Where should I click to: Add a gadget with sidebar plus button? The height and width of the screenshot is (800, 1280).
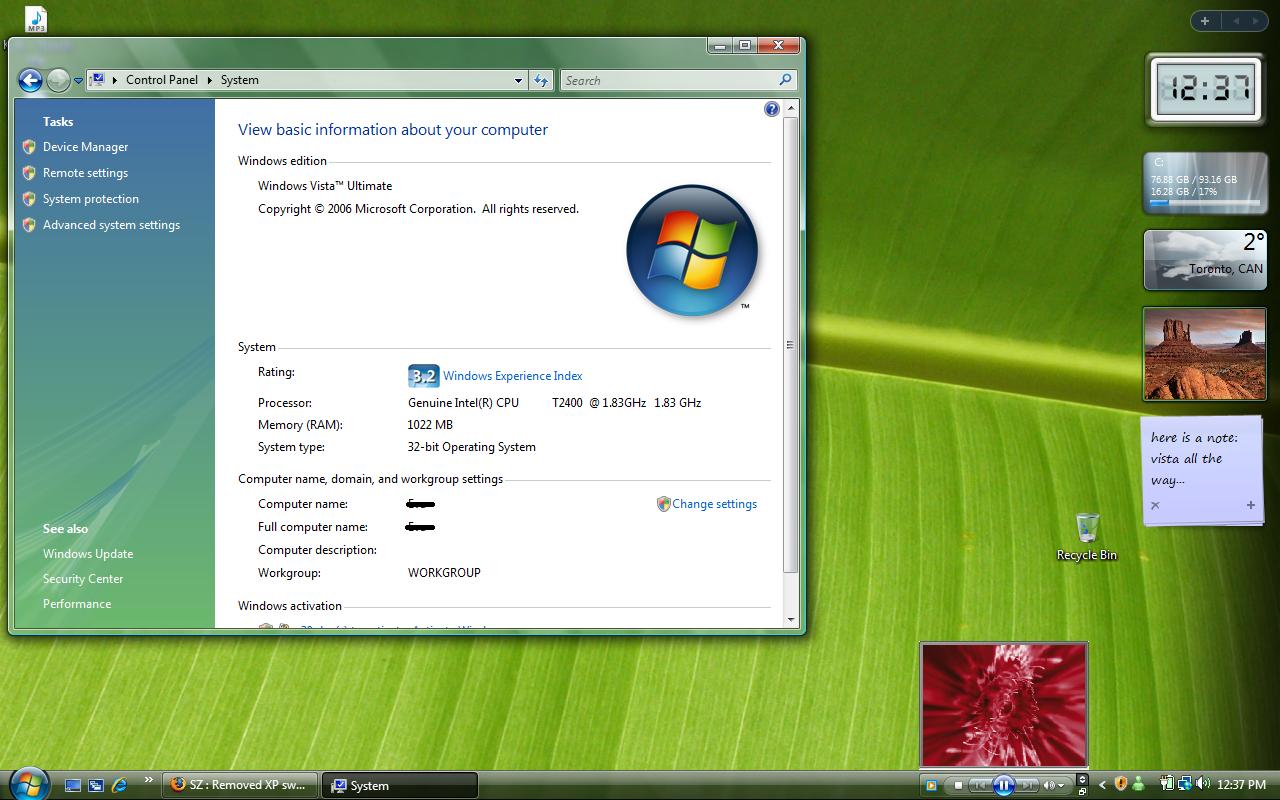click(1205, 21)
